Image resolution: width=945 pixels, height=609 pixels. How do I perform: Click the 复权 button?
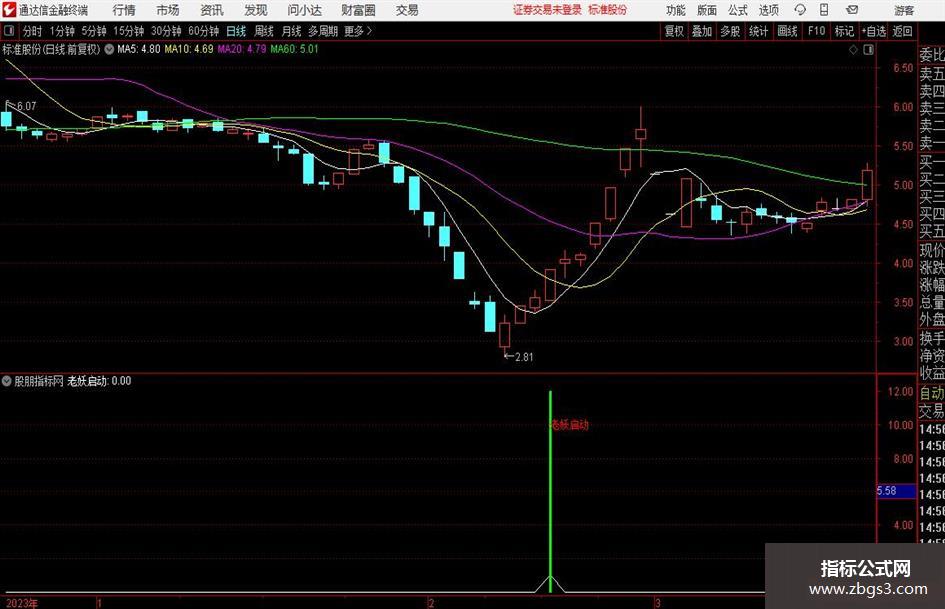pyautogui.click(x=674, y=31)
